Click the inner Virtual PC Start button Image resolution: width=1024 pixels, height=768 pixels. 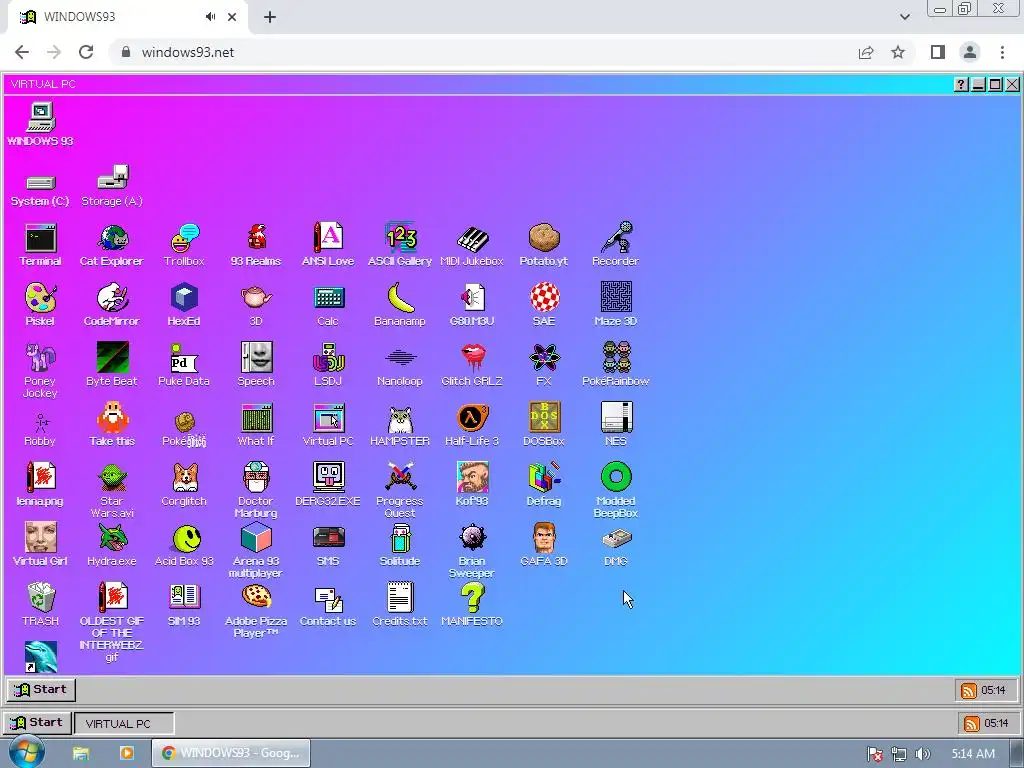(x=41, y=690)
